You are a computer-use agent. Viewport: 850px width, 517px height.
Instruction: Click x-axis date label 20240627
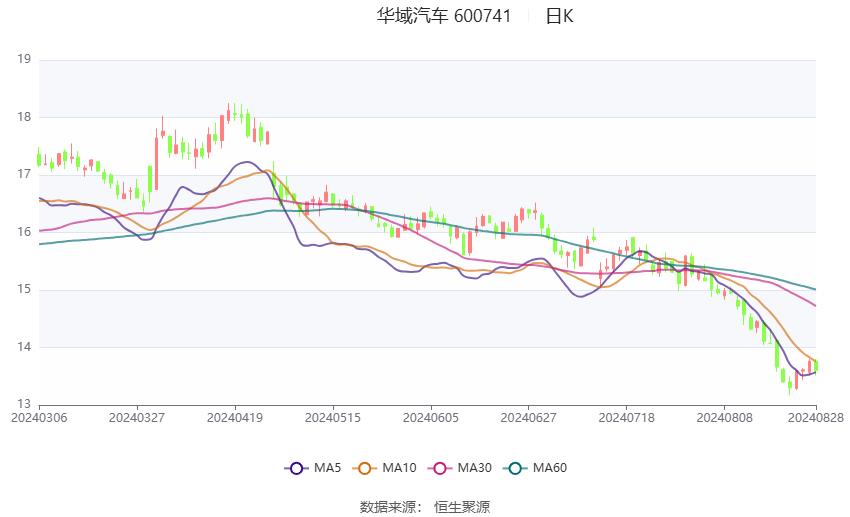coord(529,418)
